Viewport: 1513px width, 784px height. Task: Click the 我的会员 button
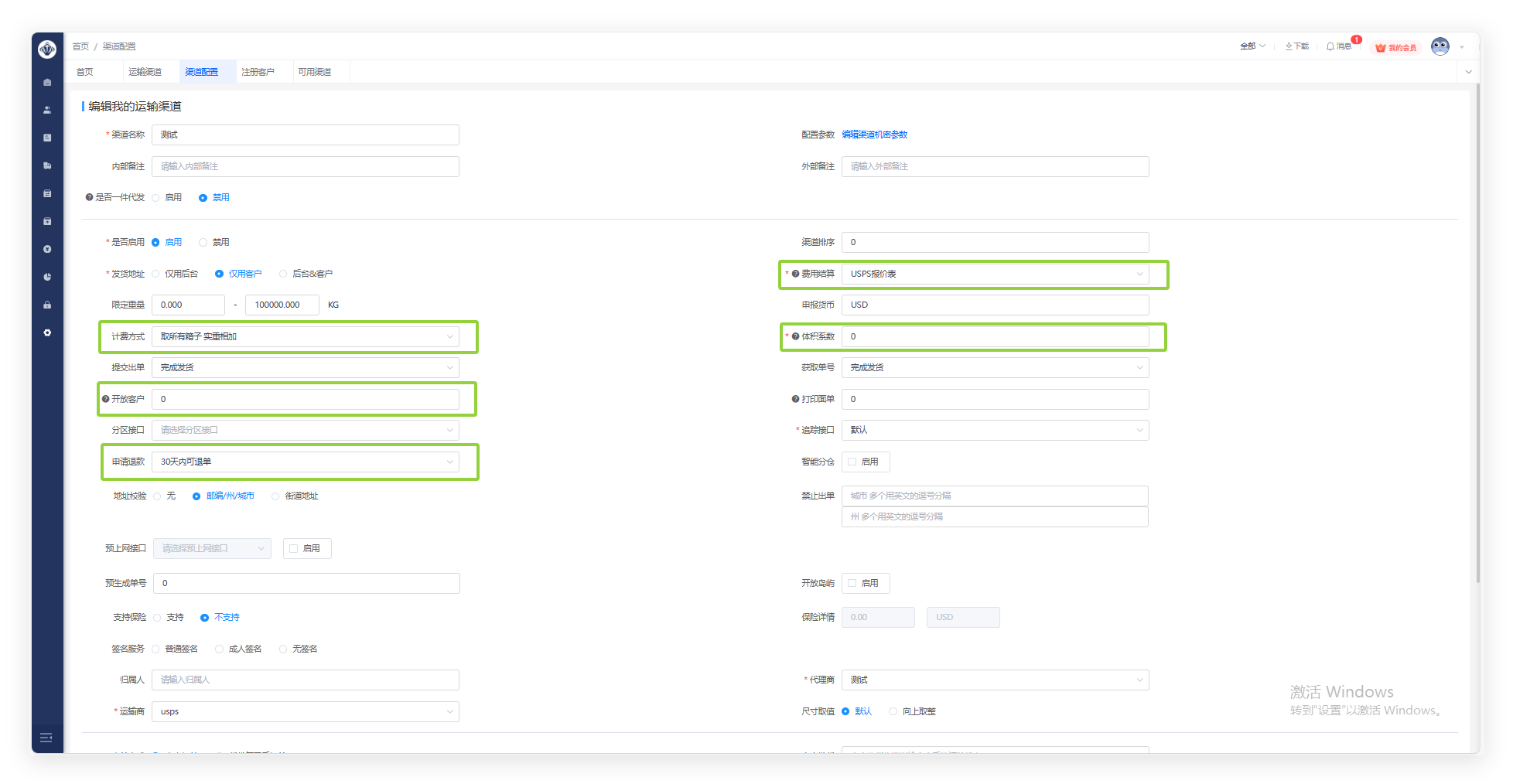pos(1396,48)
